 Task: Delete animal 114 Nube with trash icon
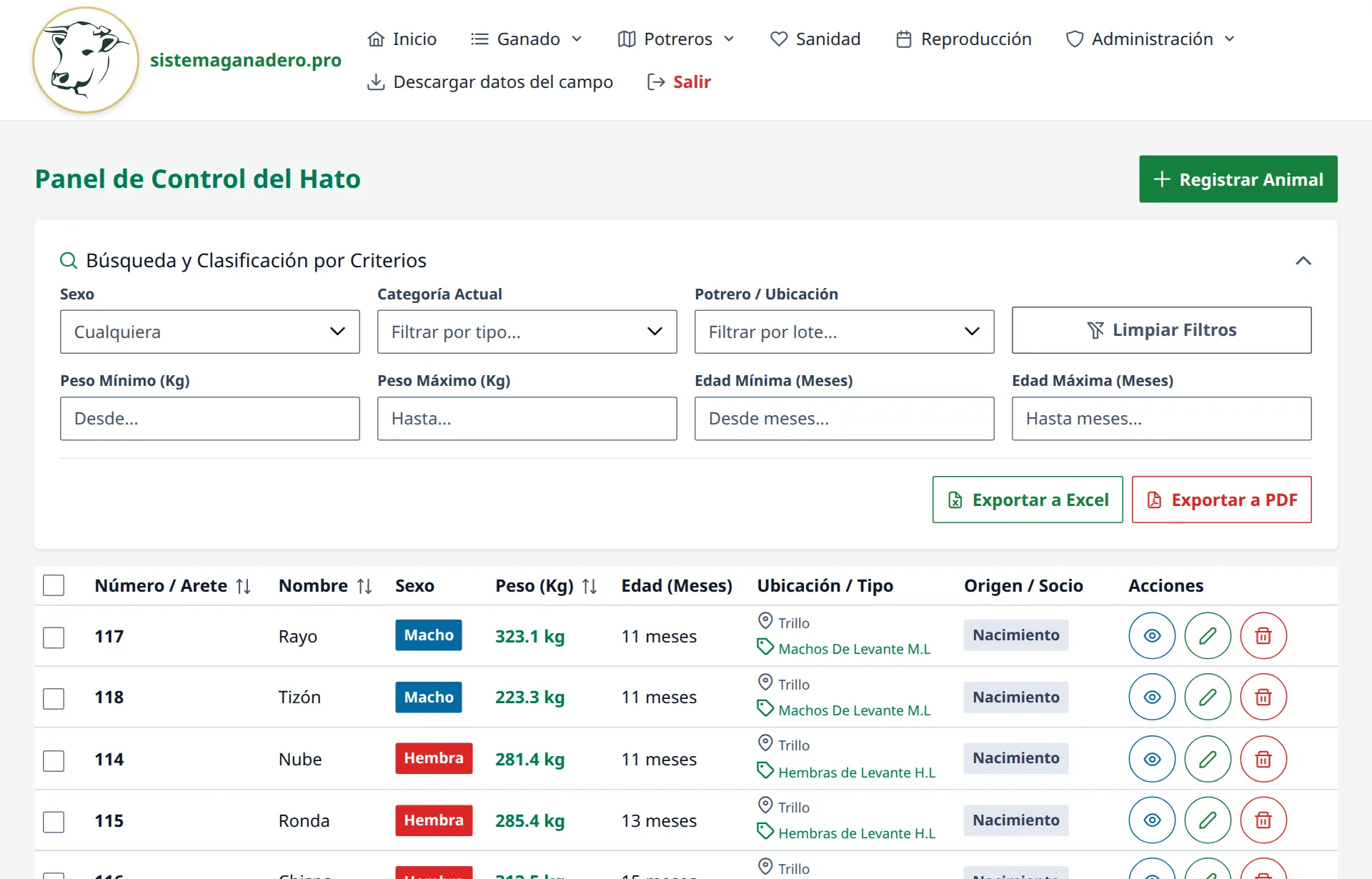pos(1263,759)
